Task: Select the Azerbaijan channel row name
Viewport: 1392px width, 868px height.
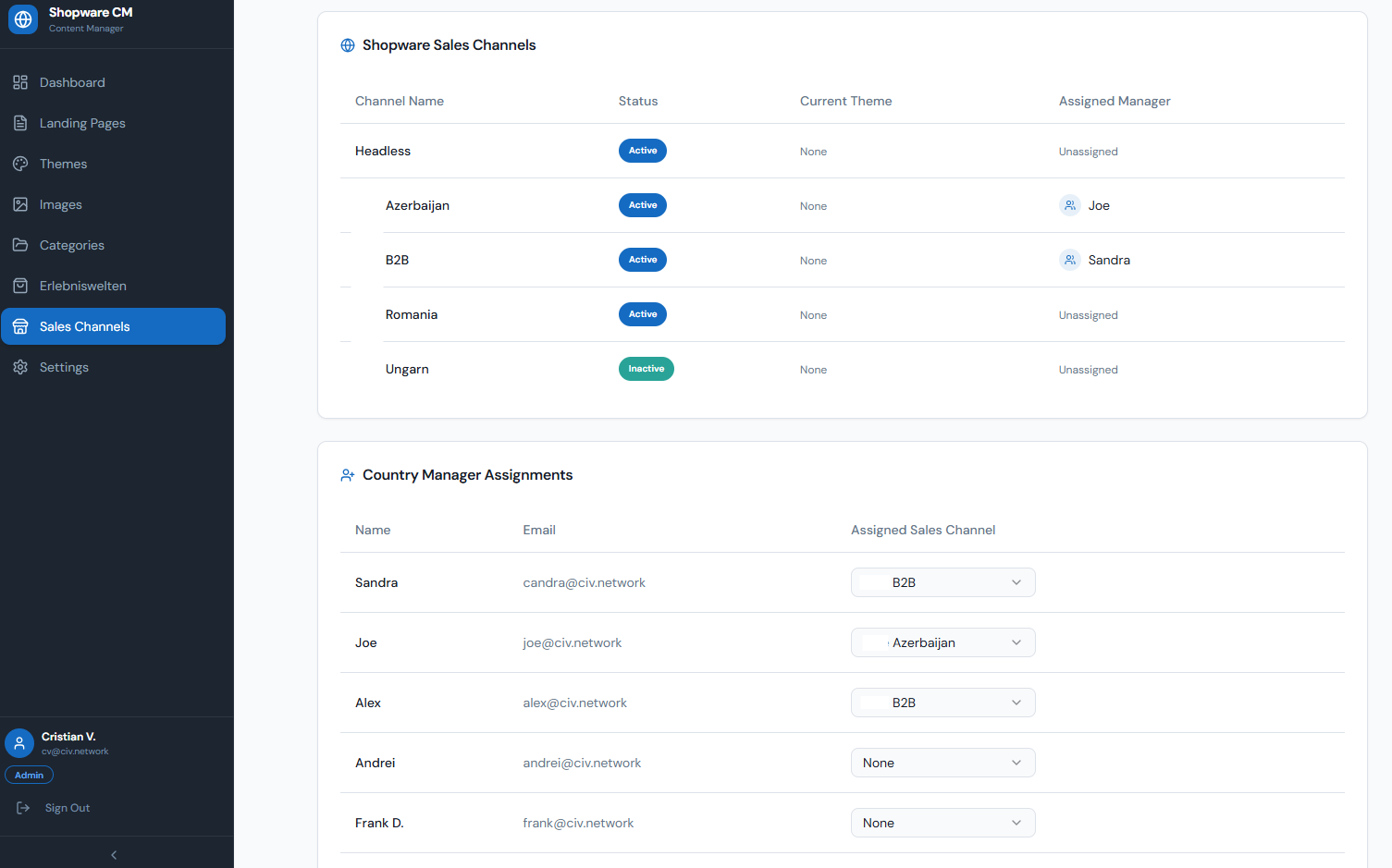Action: point(417,205)
